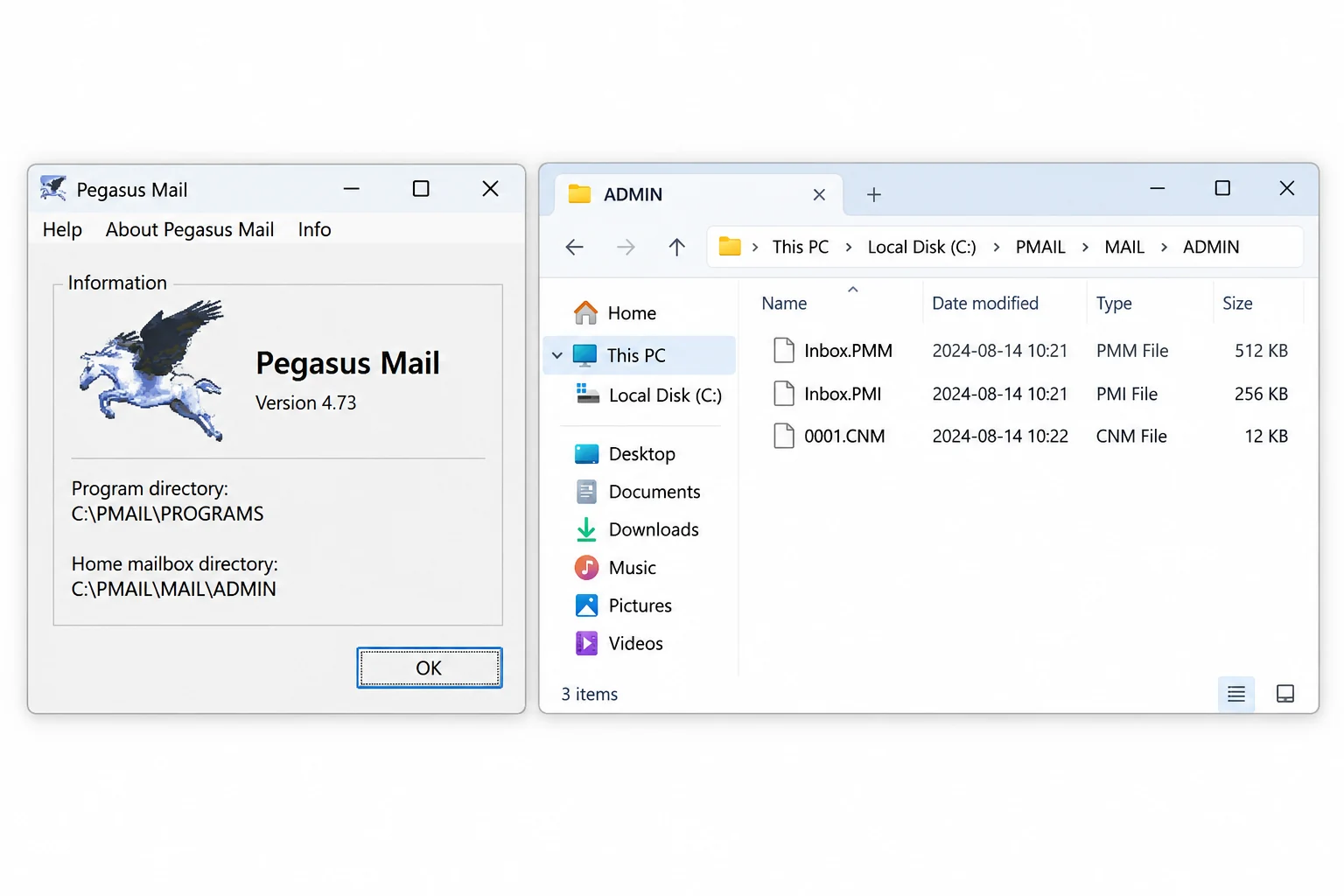Click This PC in the breadcrumb path
1344x896 pixels.
(801, 247)
